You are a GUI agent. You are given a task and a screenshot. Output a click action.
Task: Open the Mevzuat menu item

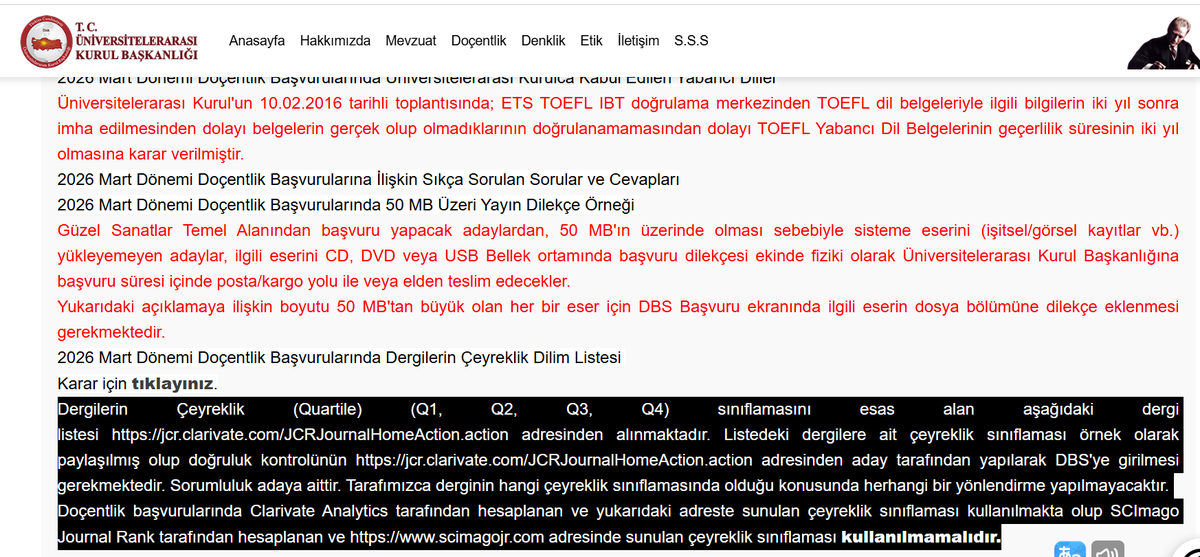click(x=411, y=41)
